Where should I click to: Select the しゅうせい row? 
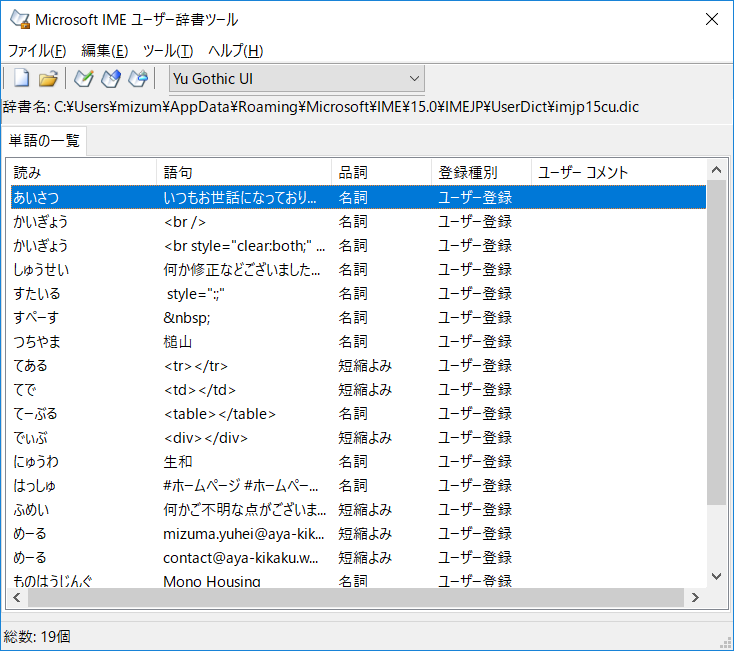[x=358, y=269]
